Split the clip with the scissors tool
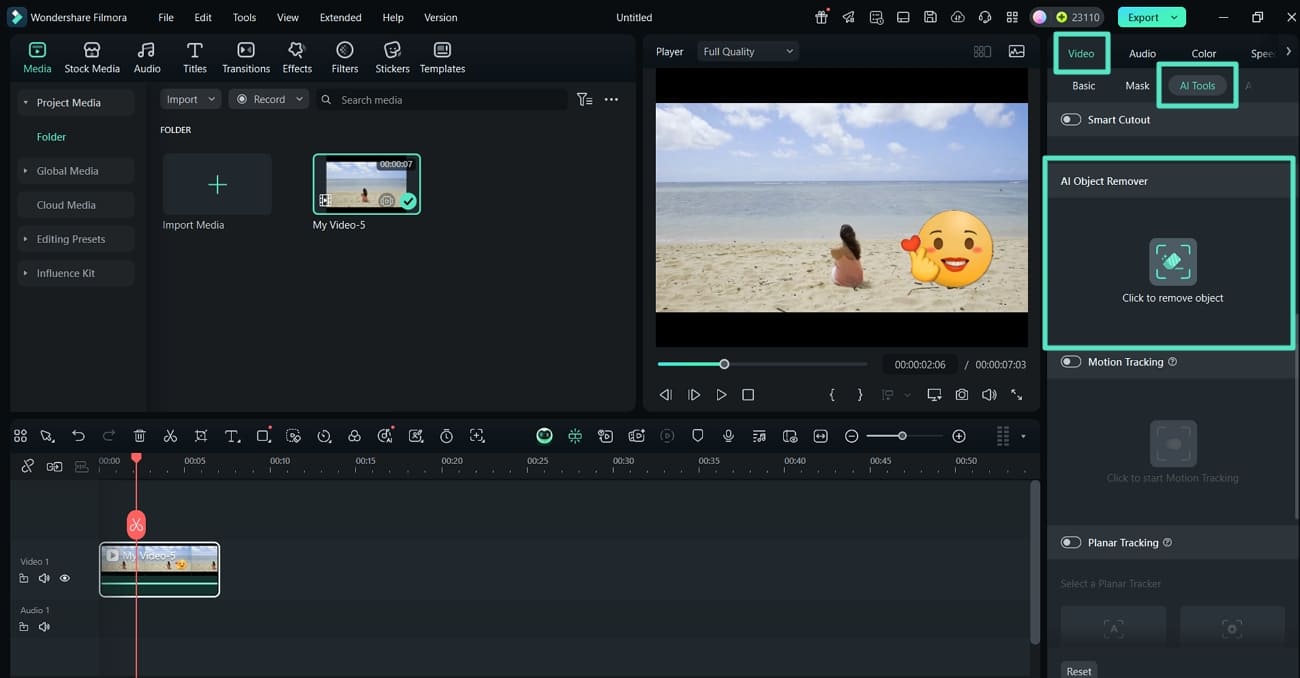 click(170, 436)
